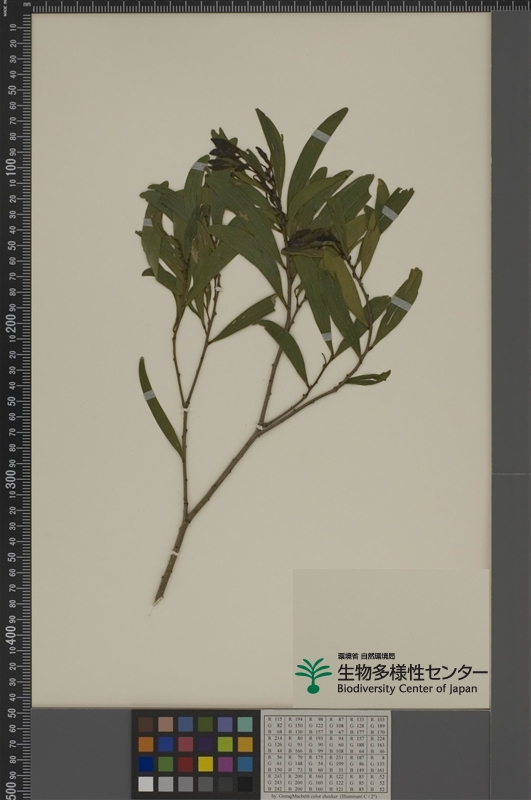Click the orange swatch in the second row
Viewport: 531px width, 800px height.
pyautogui.click(x=146, y=744)
